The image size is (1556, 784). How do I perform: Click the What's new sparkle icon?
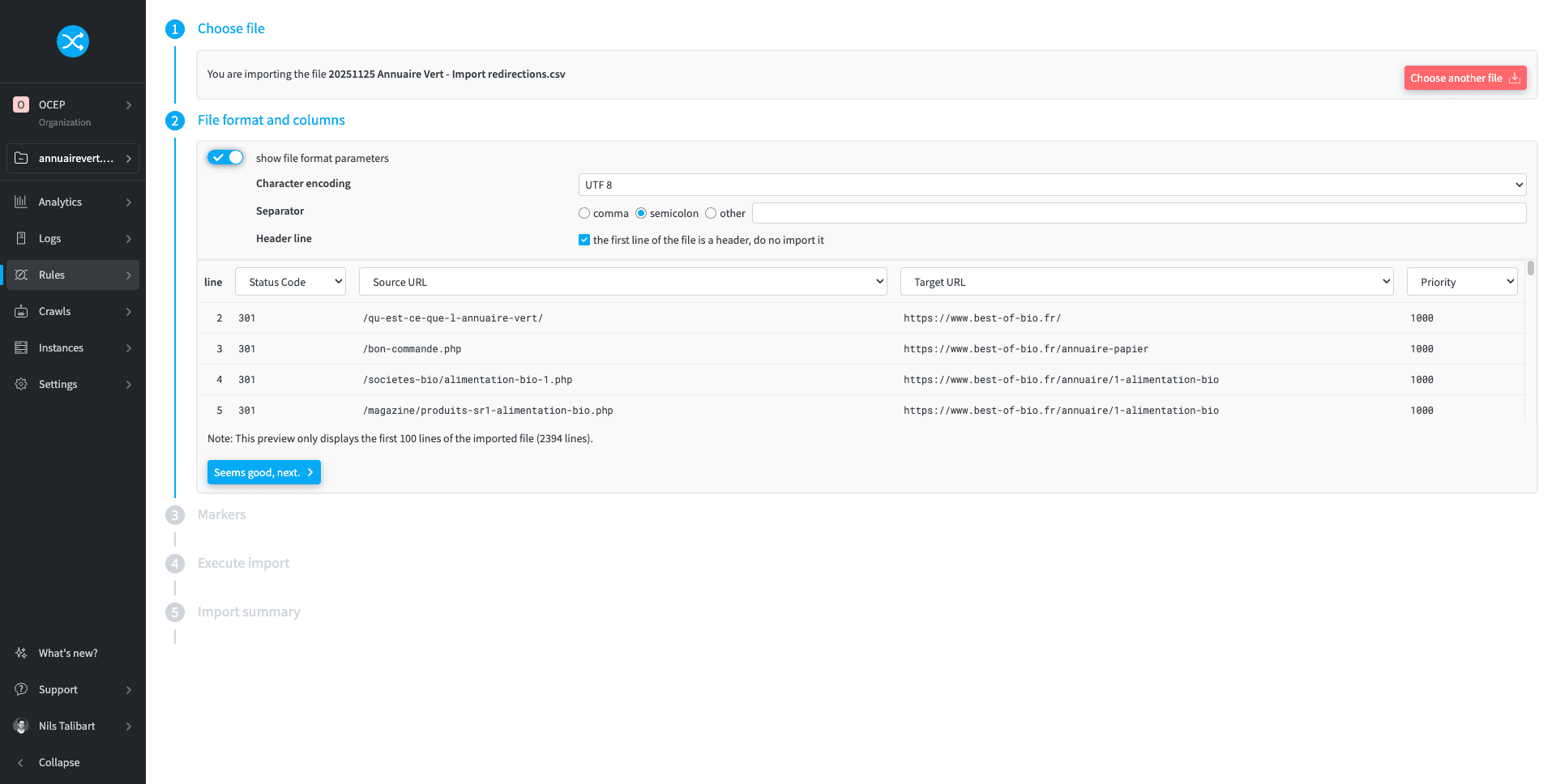pyautogui.click(x=21, y=653)
